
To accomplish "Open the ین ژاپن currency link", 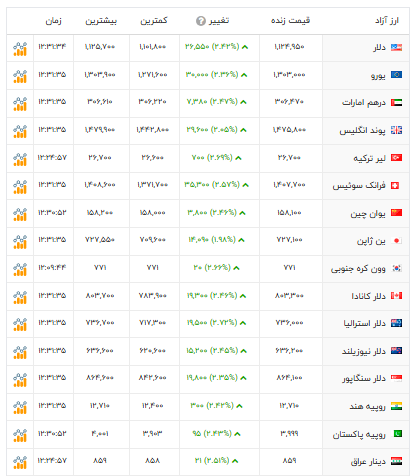I will [371, 241].
